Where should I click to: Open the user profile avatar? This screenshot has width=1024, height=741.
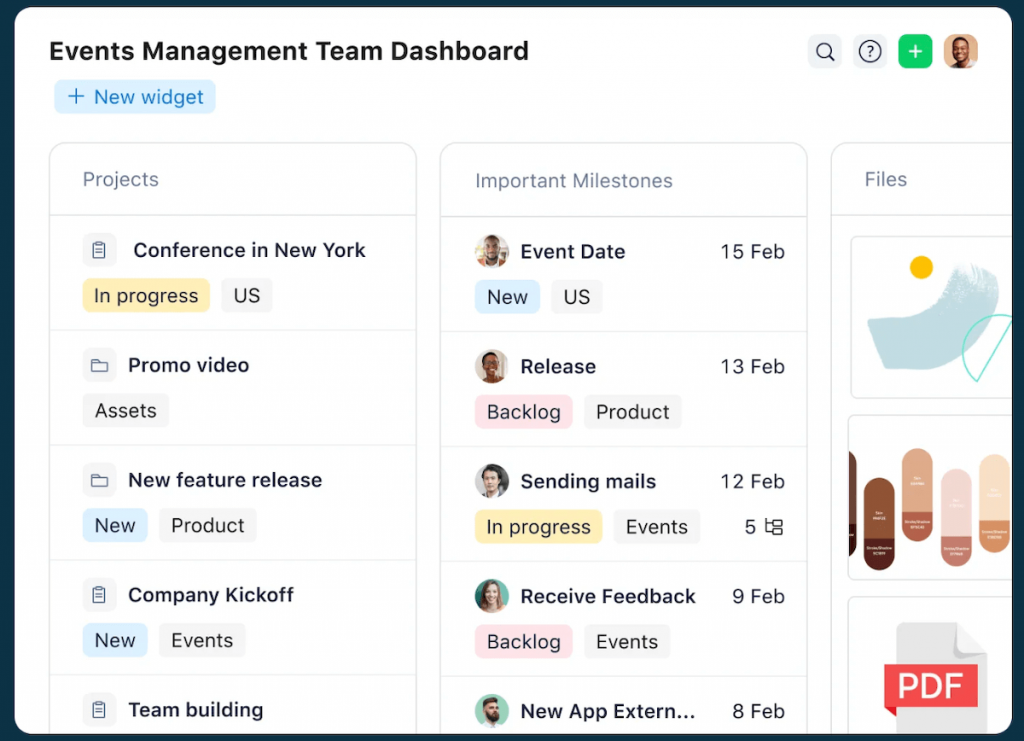point(960,52)
